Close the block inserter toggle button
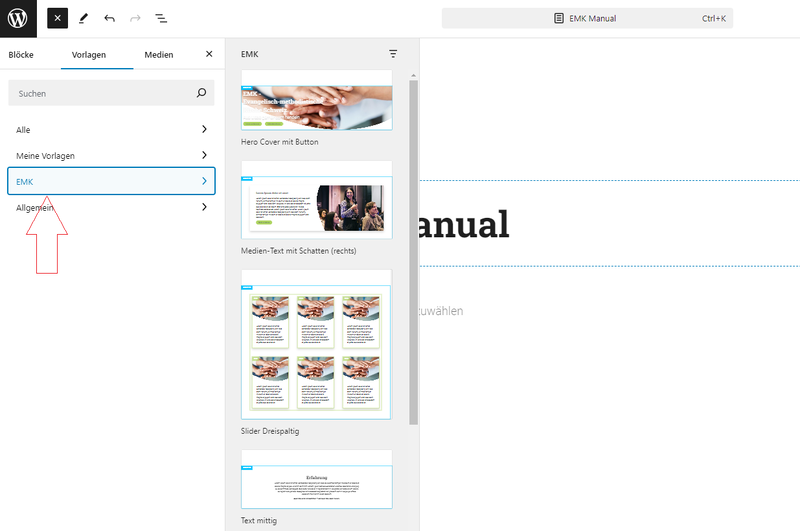 click(58, 18)
